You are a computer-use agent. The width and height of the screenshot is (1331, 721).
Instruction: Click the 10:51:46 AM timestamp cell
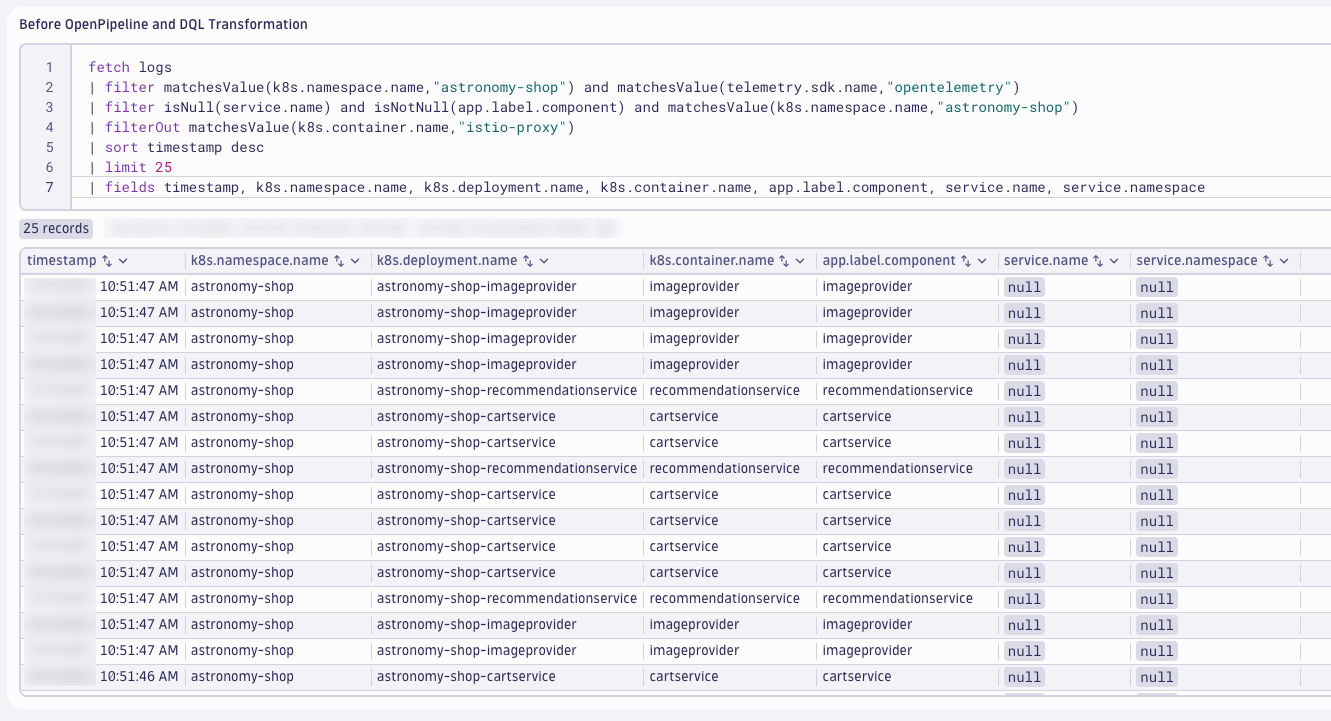139,677
